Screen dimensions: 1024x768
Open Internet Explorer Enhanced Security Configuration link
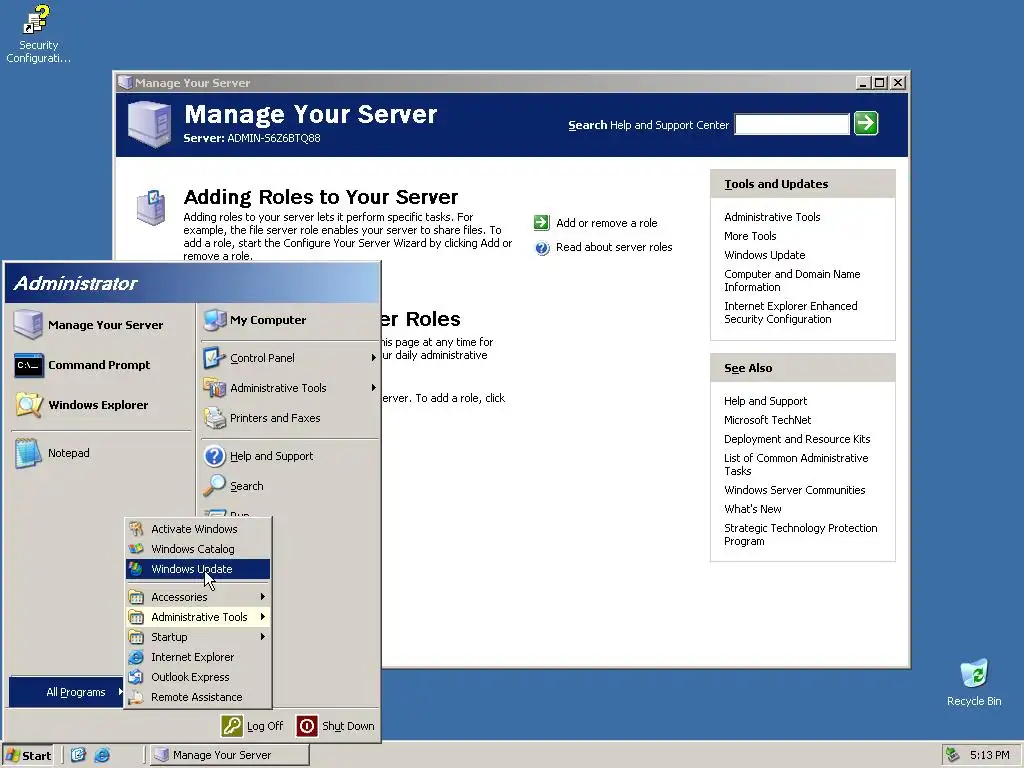point(791,312)
